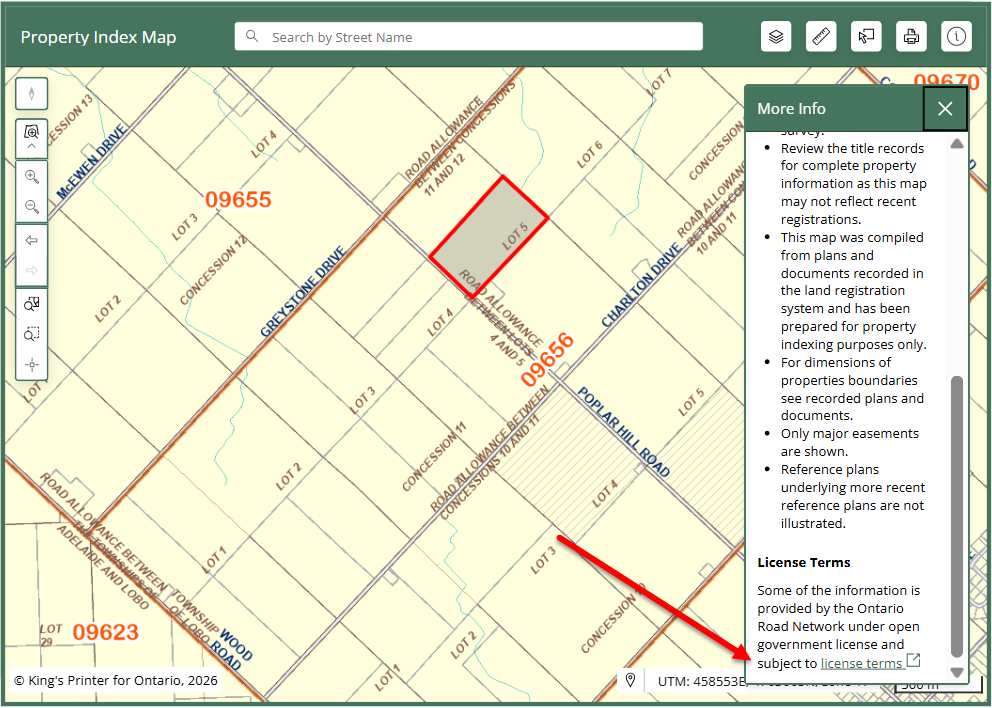Screen dimensions: 992x708
Task: Reset map orientation with compass
Action: [32, 94]
